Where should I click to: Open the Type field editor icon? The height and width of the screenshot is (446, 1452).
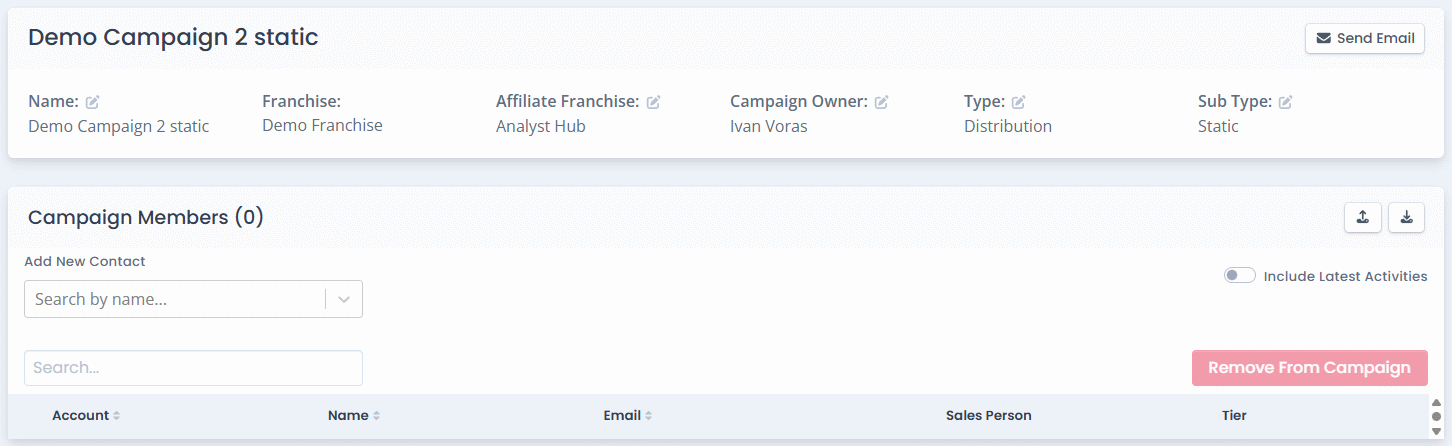[x=1019, y=102]
